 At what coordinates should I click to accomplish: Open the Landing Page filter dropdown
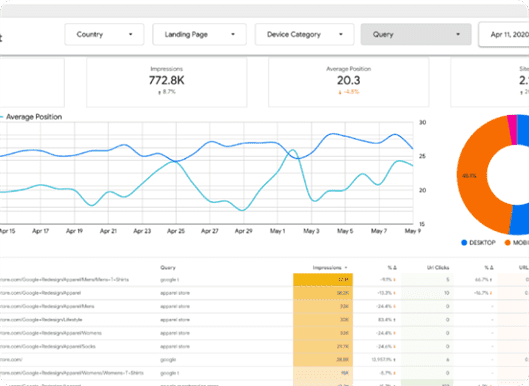click(x=199, y=34)
